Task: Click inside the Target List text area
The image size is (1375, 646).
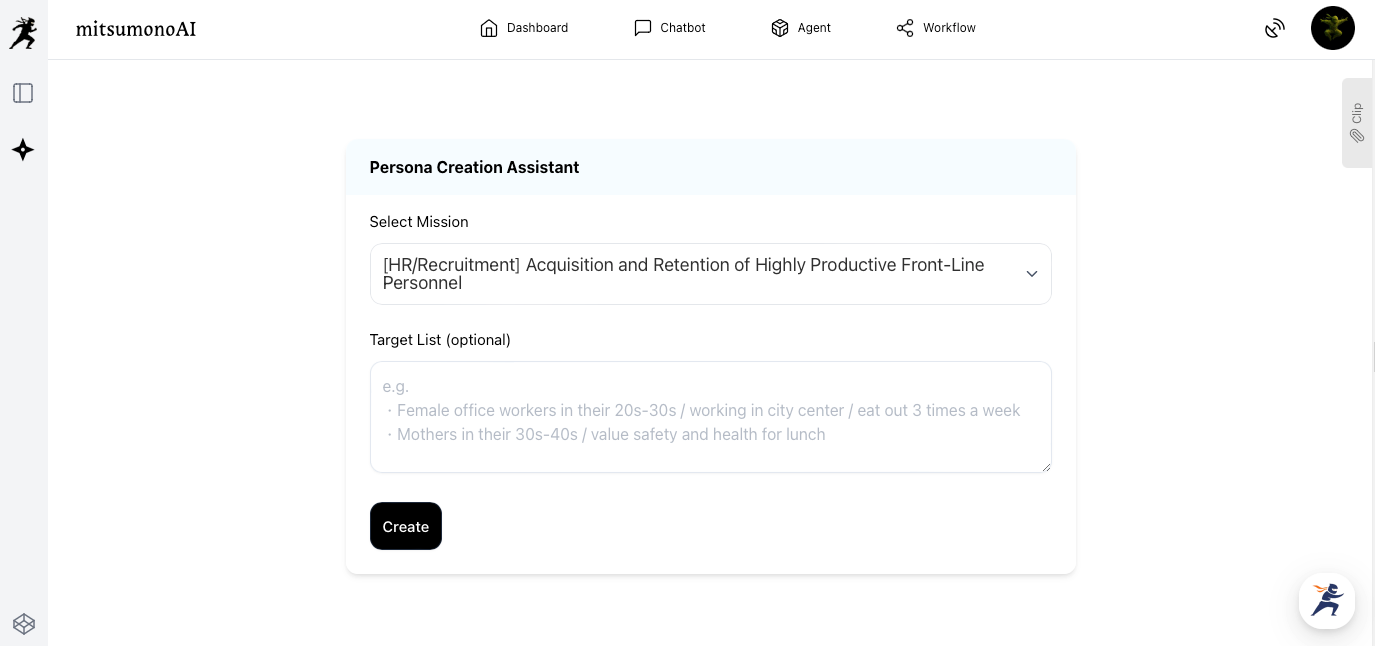Action: point(710,416)
